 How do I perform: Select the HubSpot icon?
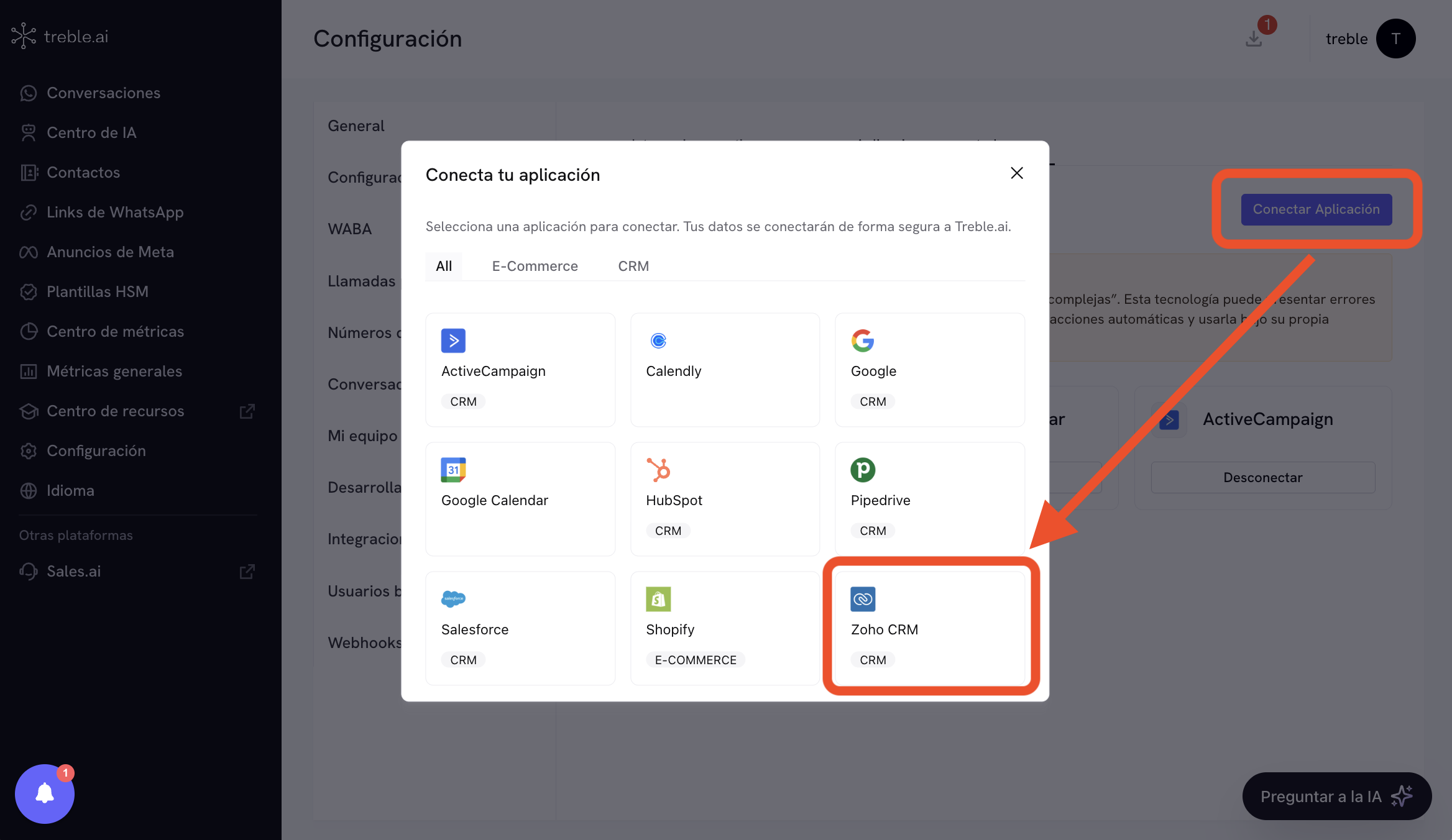659,470
